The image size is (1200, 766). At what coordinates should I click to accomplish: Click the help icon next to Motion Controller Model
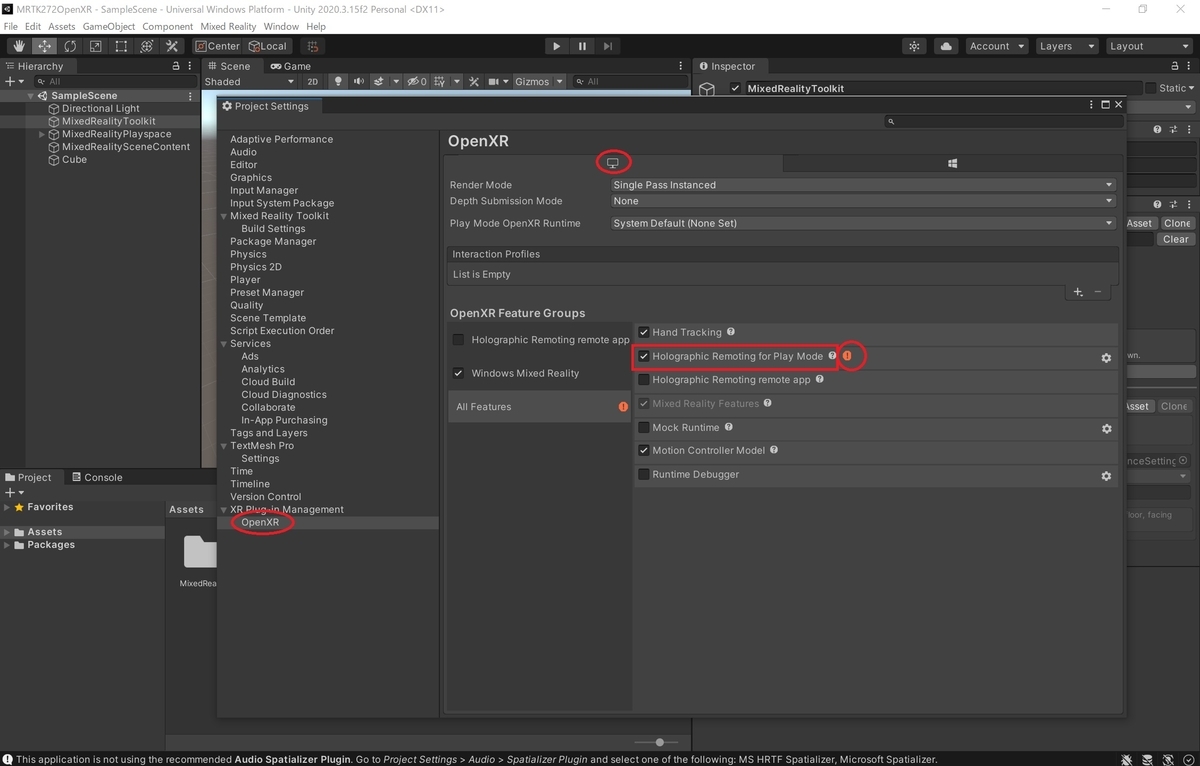[774, 450]
